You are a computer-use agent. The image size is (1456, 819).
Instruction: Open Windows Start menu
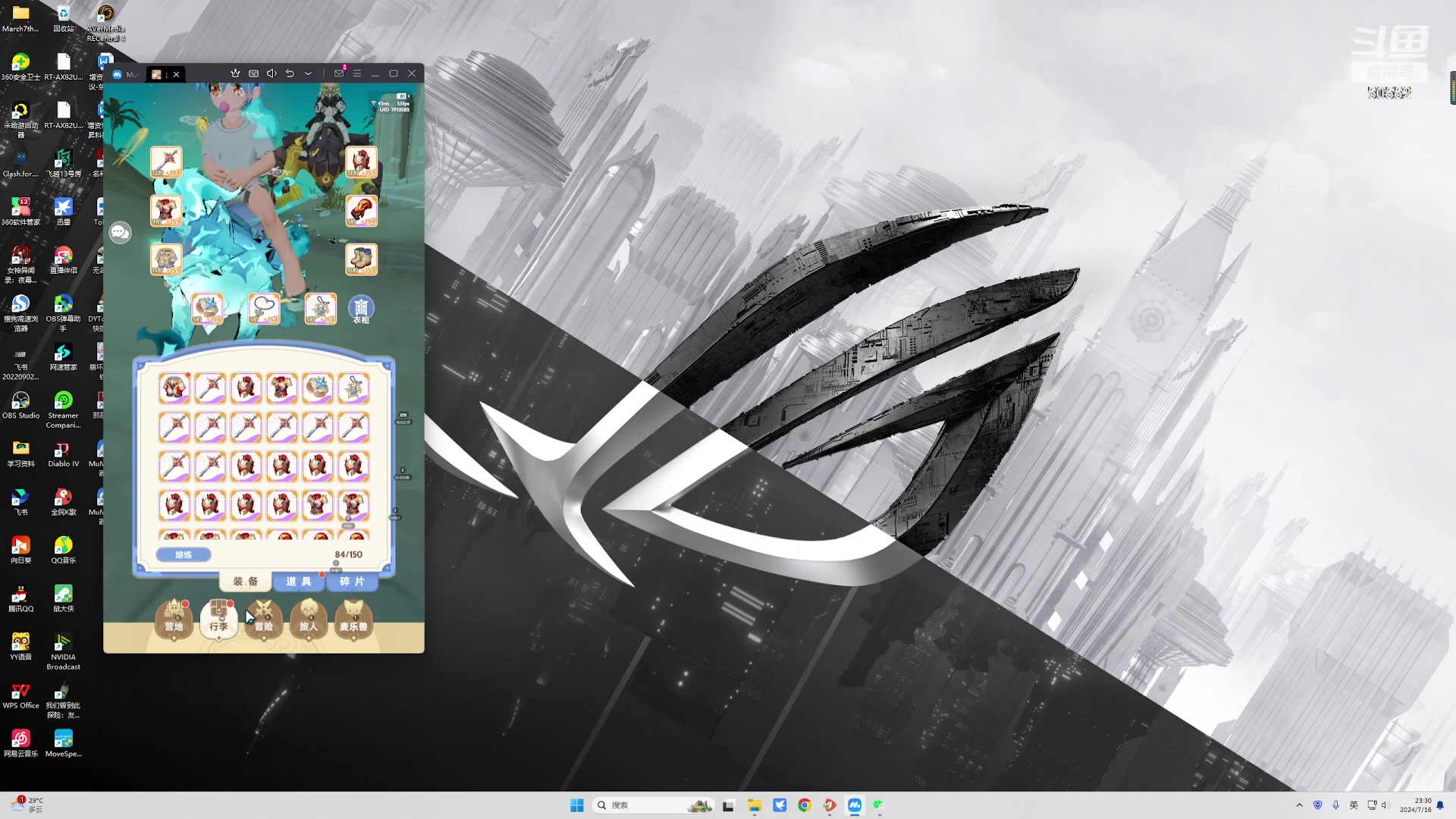[x=576, y=805]
